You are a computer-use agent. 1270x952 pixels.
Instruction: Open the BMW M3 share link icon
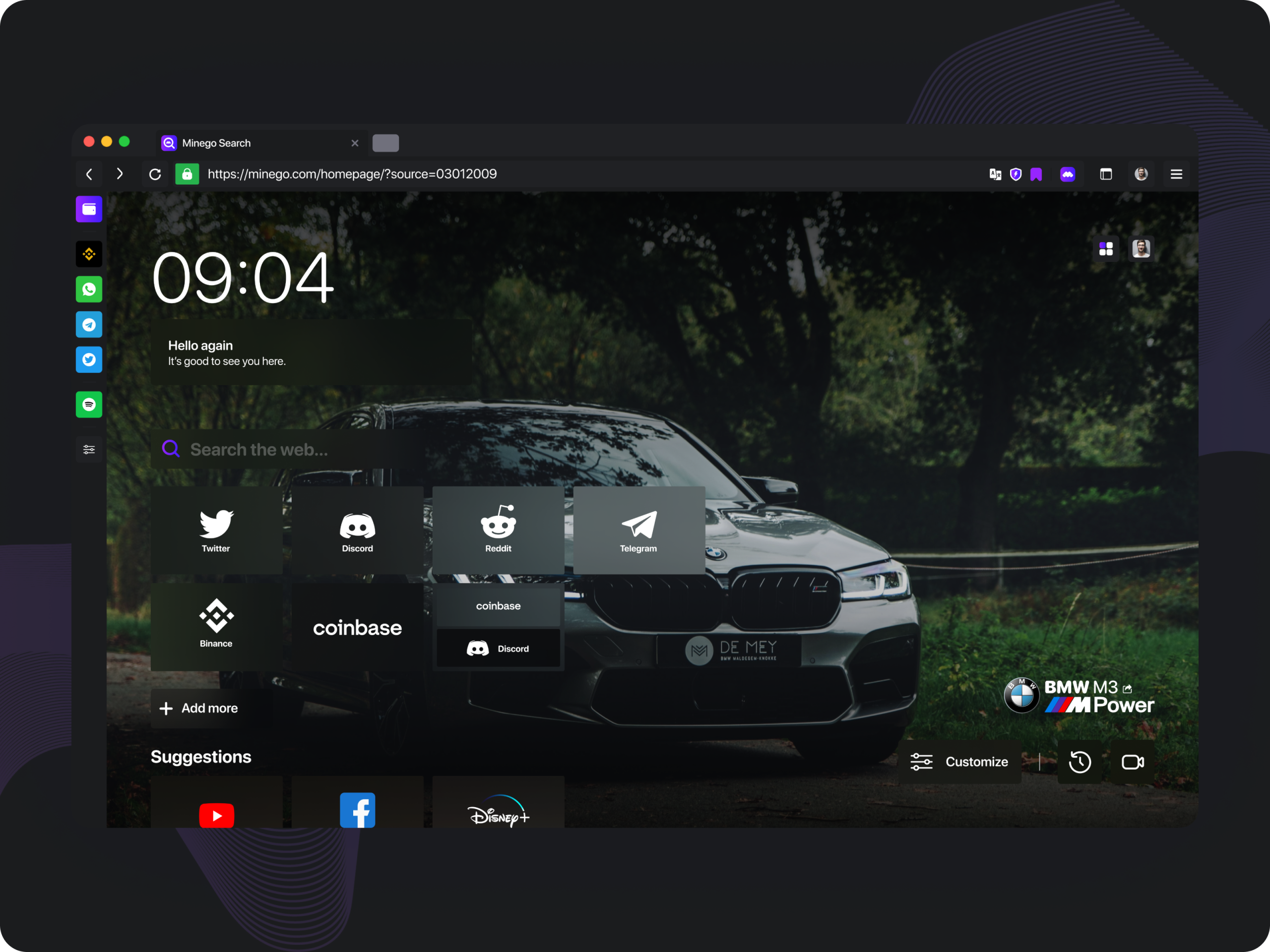tap(1127, 689)
